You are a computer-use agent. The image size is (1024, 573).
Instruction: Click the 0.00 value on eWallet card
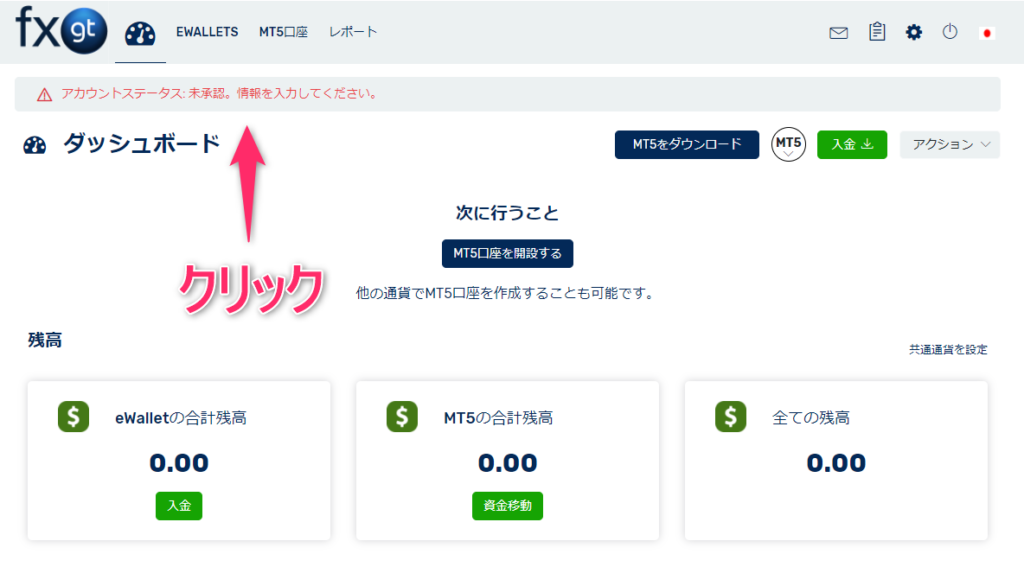tap(179, 463)
